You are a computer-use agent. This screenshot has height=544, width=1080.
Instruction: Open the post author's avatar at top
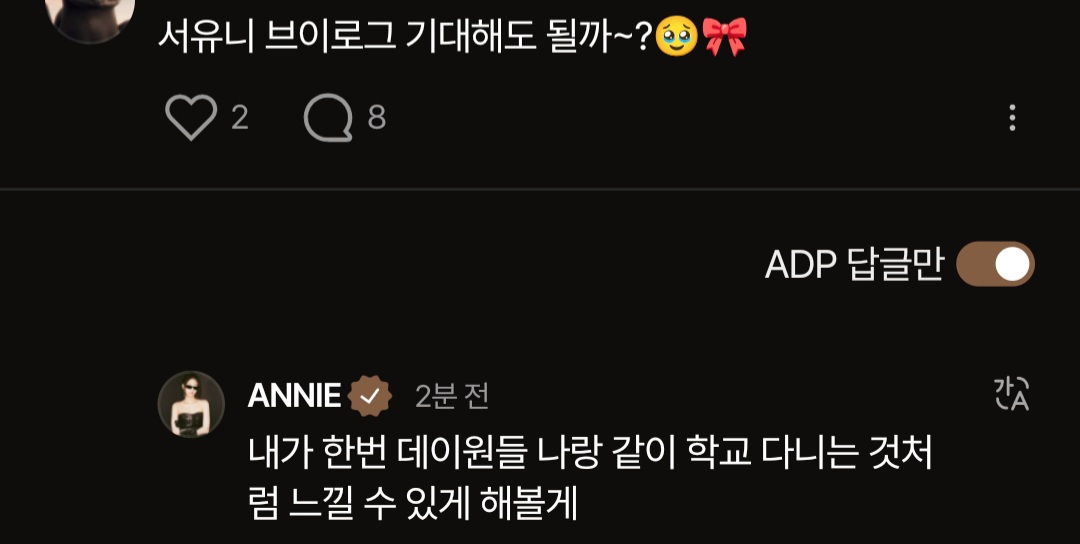[90, 17]
